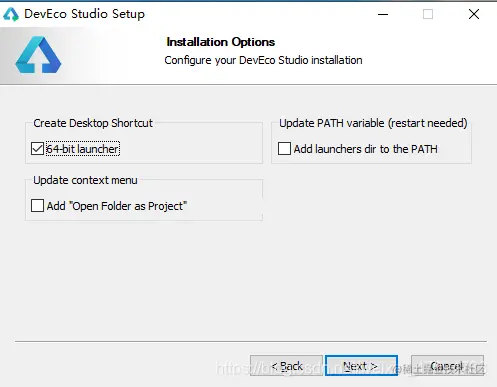497x387 pixels.
Task: Click the "Create Desktop Shortcut" group title
Action: coord(93,123)
